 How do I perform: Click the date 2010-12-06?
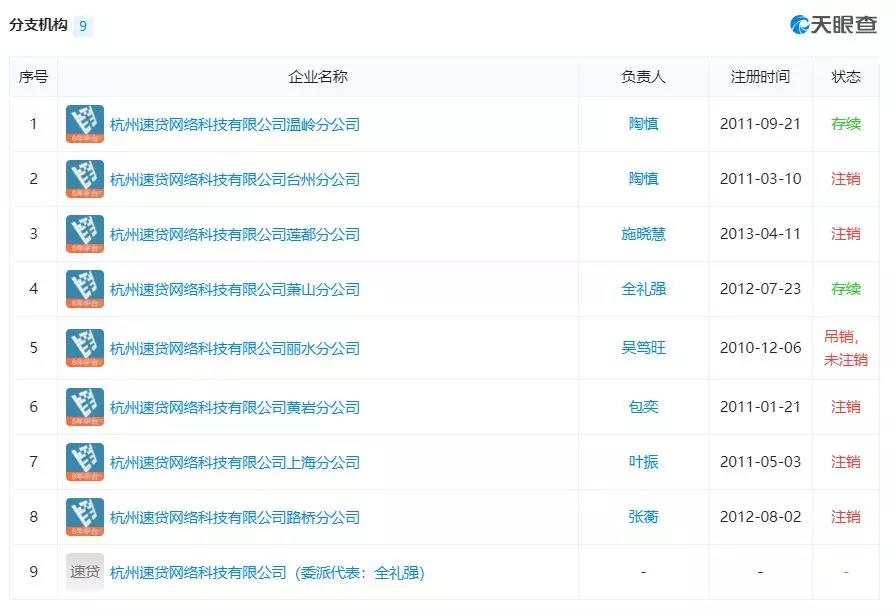pos(760,348)
